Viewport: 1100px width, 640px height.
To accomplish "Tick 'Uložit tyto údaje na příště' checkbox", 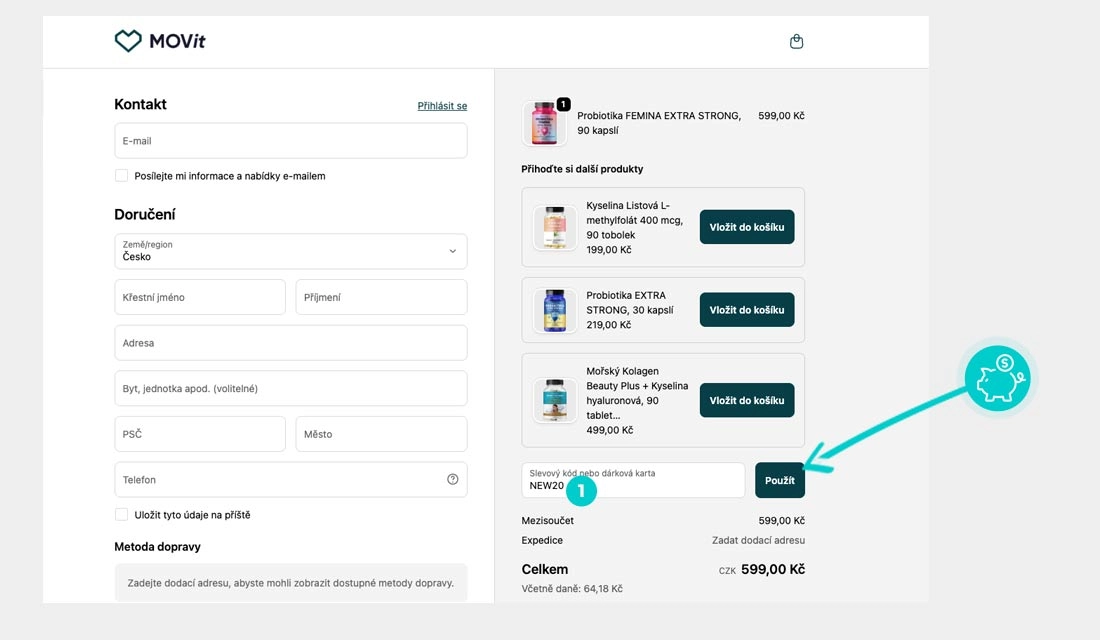I will [x=121, y=514].
